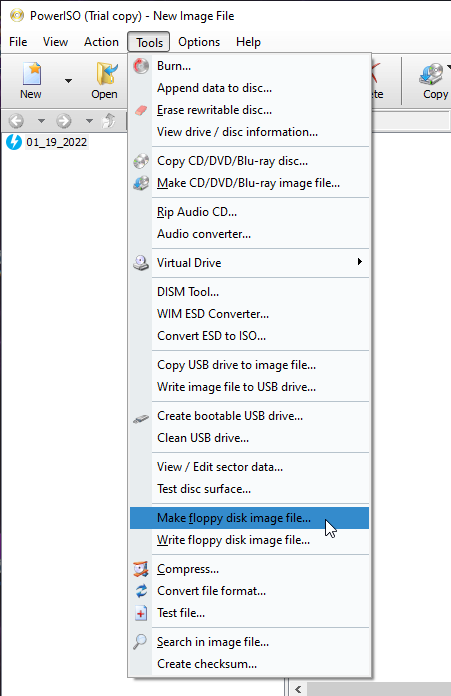Viewport: 451px width, 696px height.
Task: Expand the New button dropdown arrow
Action: [68, 81]
